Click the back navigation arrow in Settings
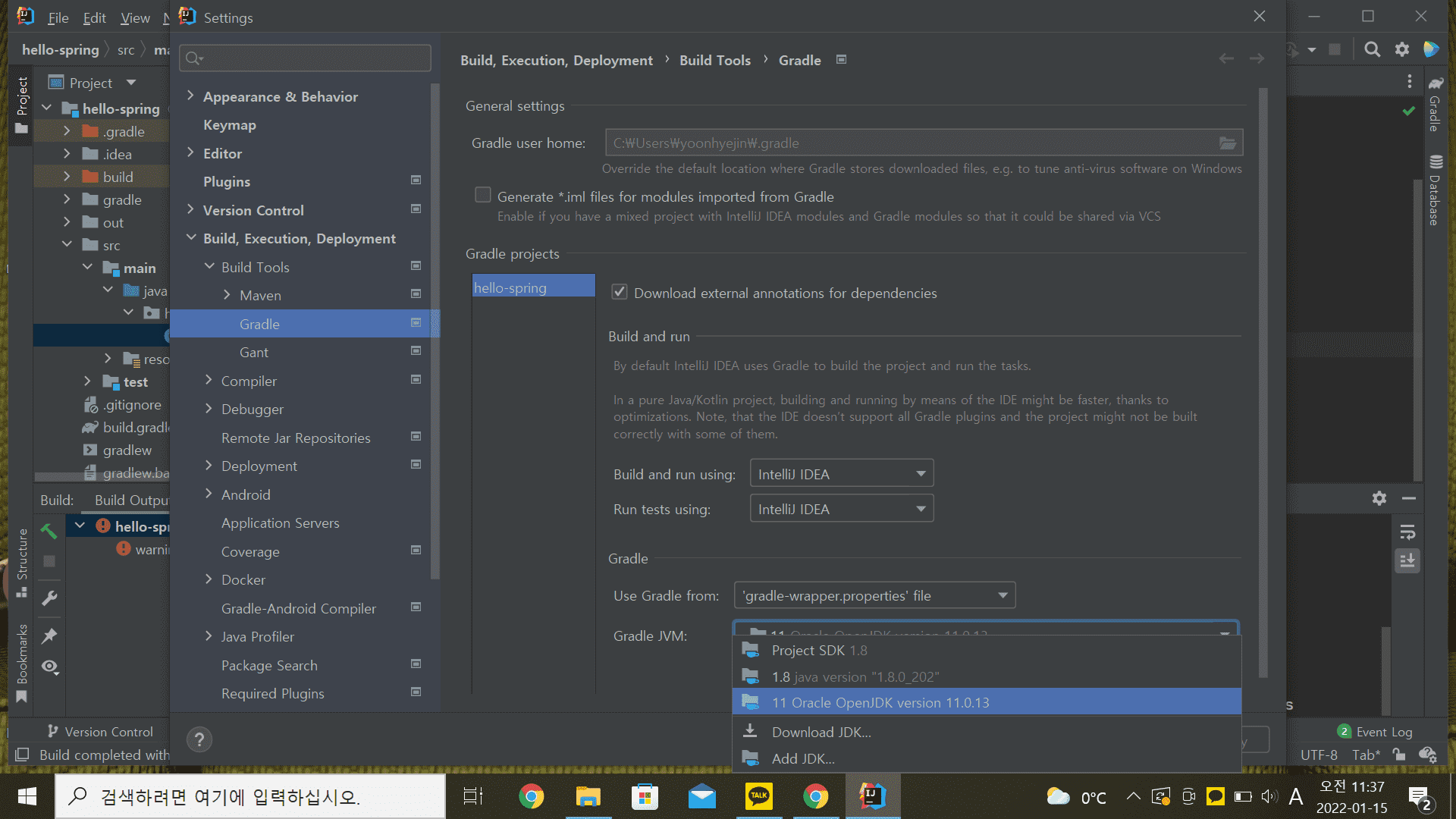 tap(1226, 59)
